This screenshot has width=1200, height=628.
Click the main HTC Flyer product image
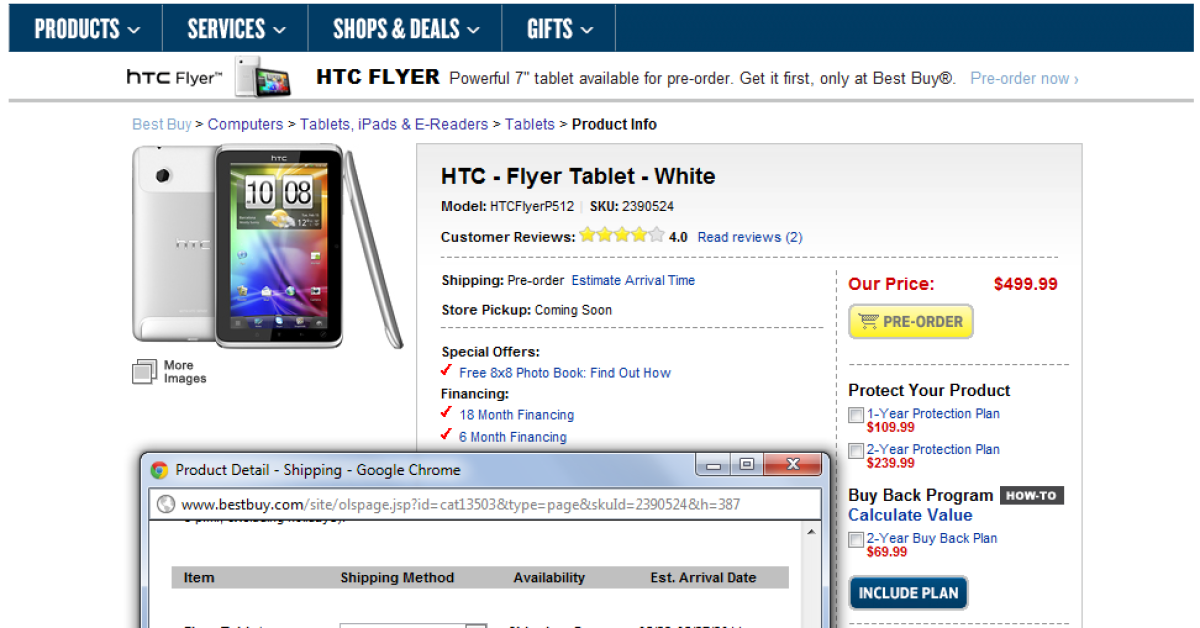[267, 245]
